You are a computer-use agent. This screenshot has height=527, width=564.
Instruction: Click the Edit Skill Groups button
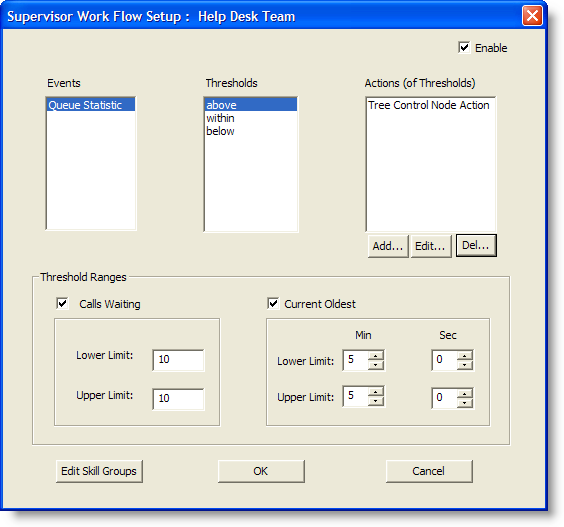(99, 471)
